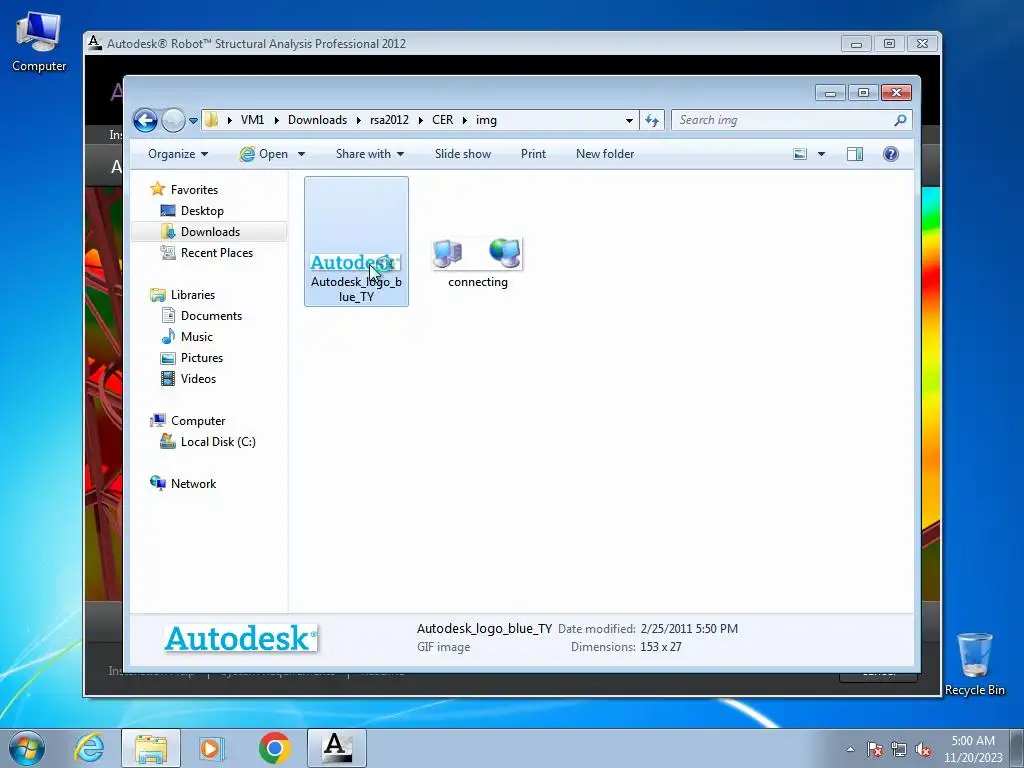The height and width of the screenshot is (768, 1024).
Task: Toggle the preview pane
Action: pos(855,154)
